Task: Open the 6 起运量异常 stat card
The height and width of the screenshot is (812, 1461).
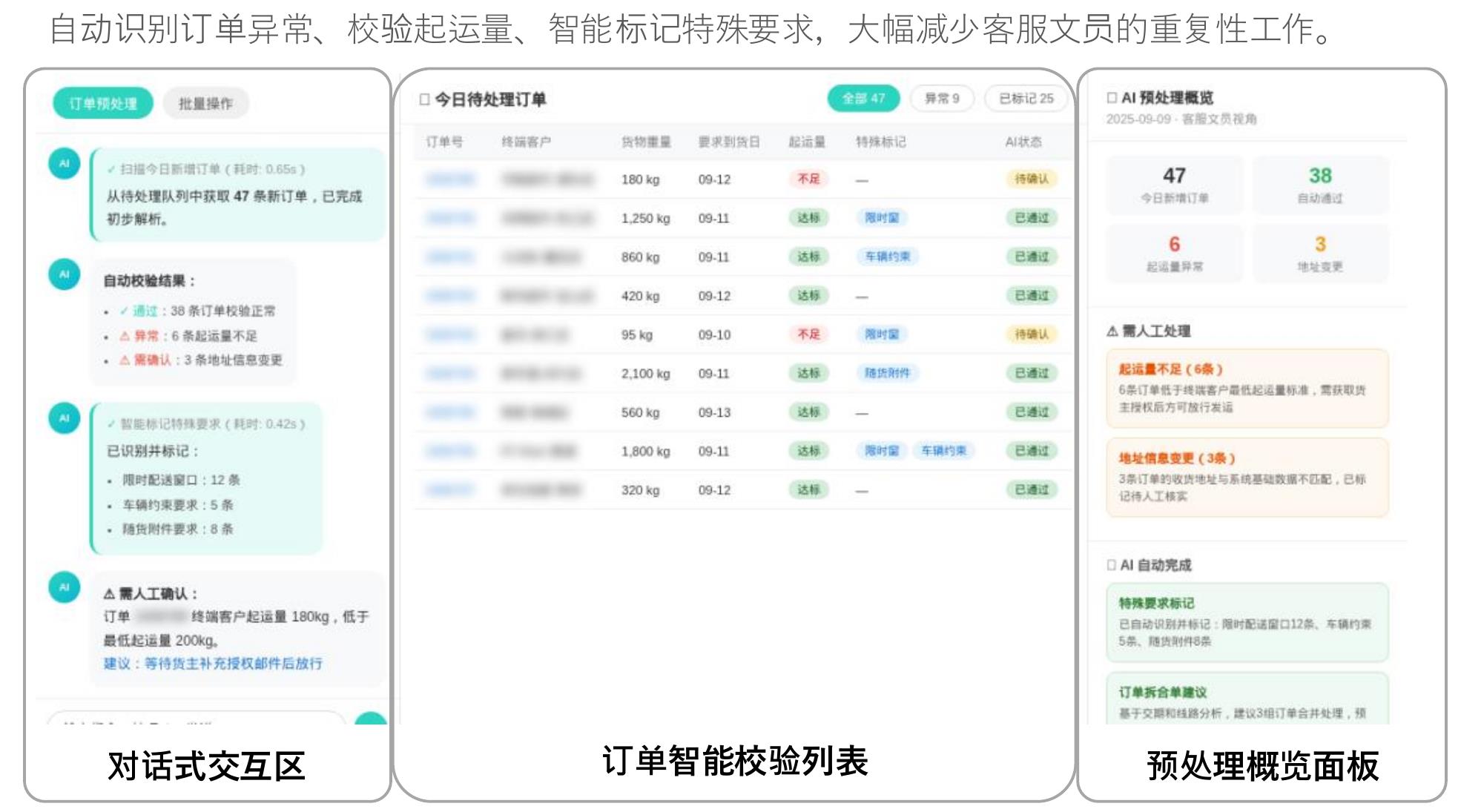Action: coord(1174,253)
